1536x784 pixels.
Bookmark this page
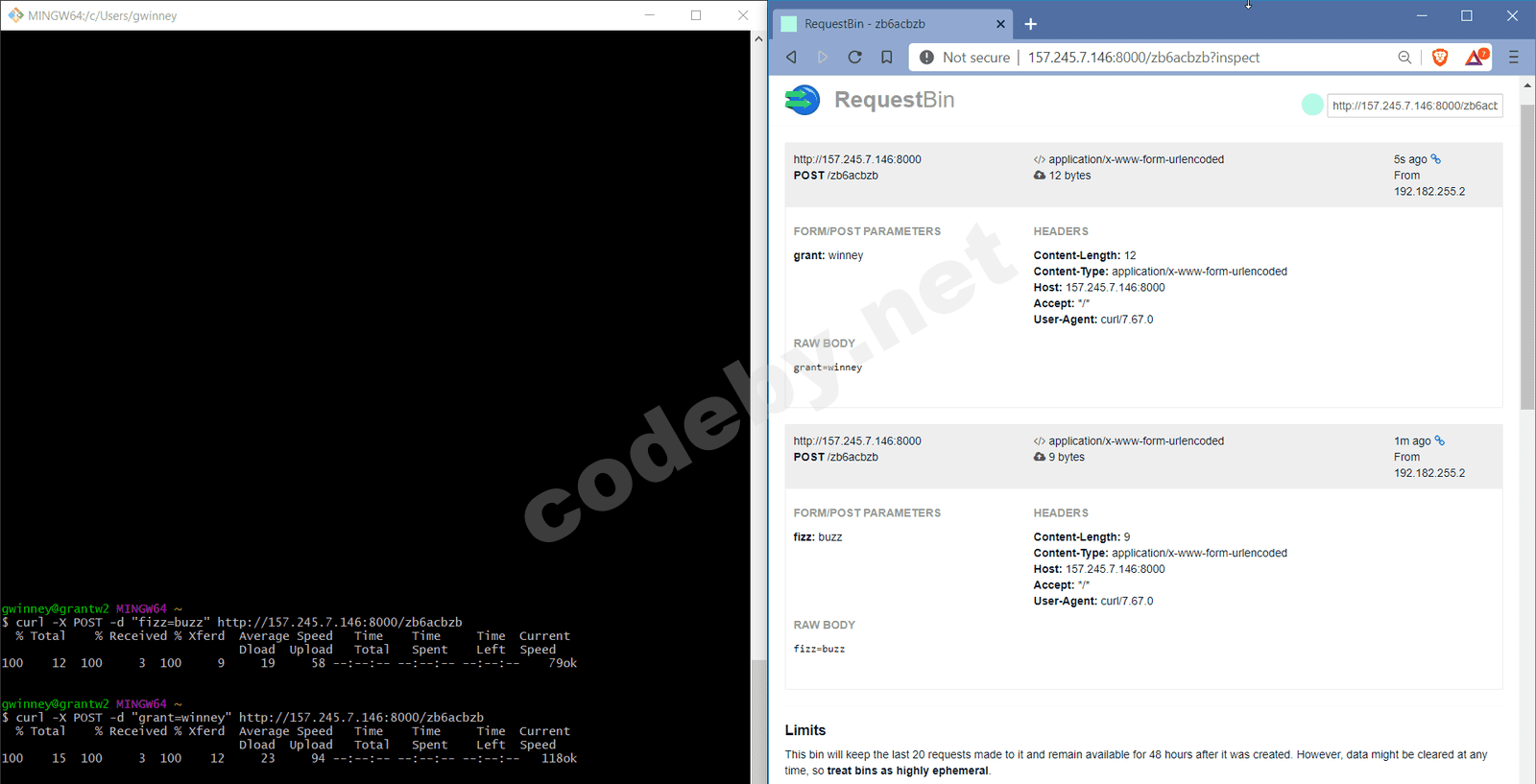[887, 58]
